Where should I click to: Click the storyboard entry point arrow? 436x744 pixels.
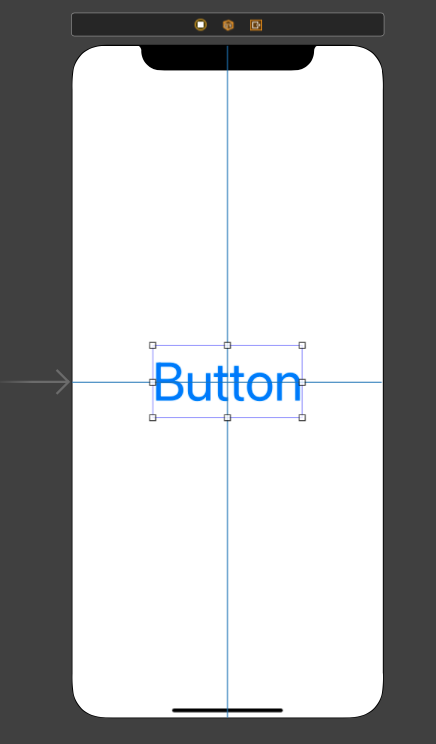[x=36, y=382]
